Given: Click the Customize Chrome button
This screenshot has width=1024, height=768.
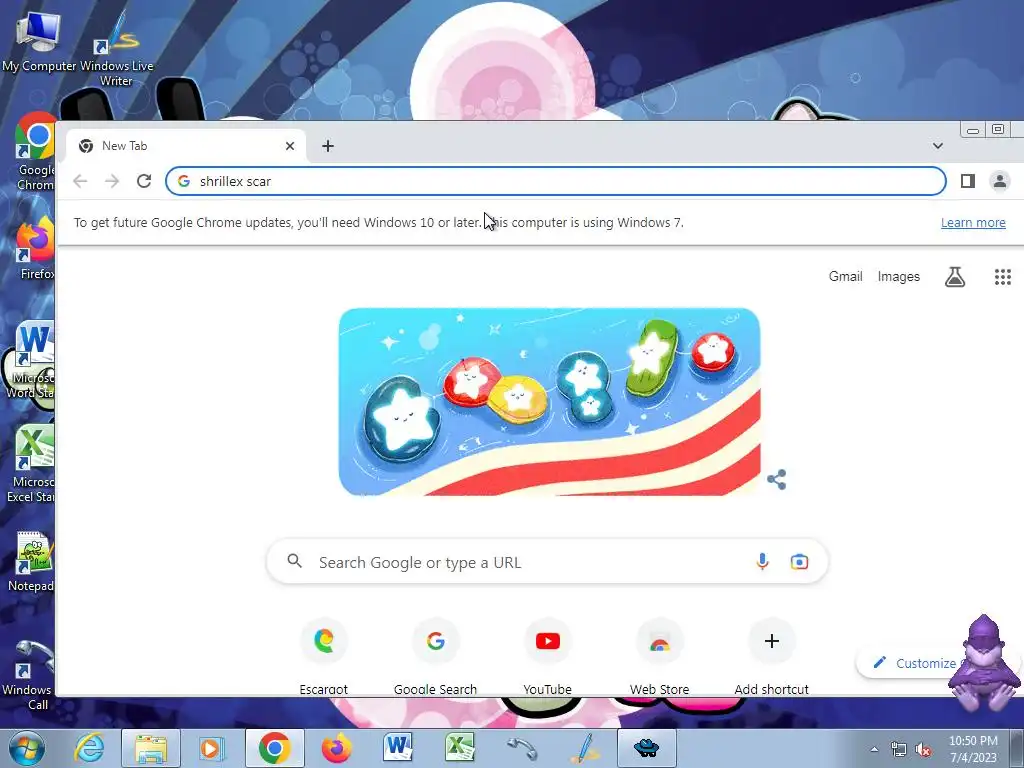Looking at the screenshot, I should coord(914,663).
